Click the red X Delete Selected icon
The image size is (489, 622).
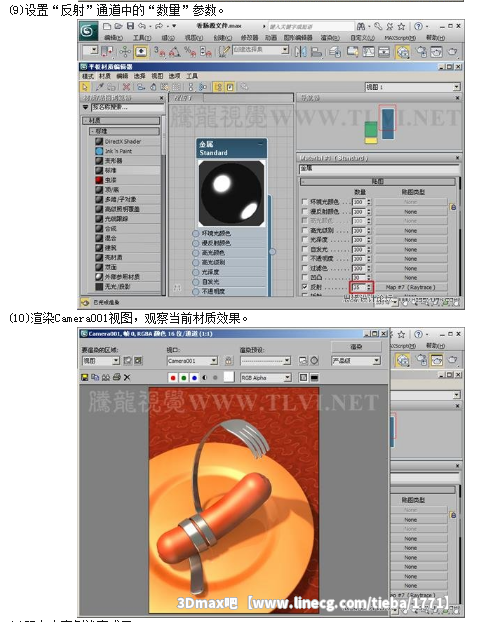[x=126, y=87]
